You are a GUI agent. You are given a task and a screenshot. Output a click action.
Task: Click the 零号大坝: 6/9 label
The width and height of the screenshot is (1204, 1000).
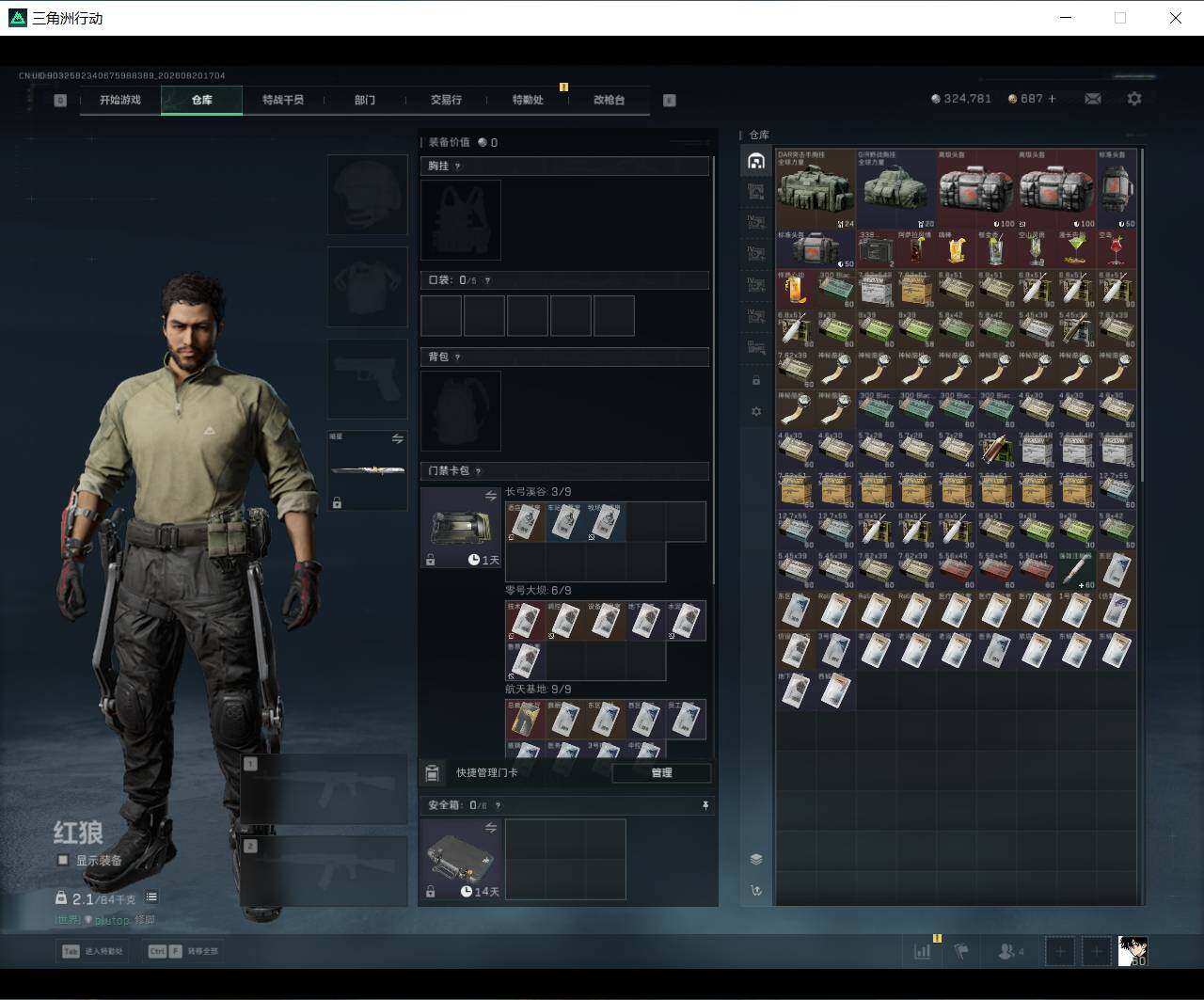(538, 591)
